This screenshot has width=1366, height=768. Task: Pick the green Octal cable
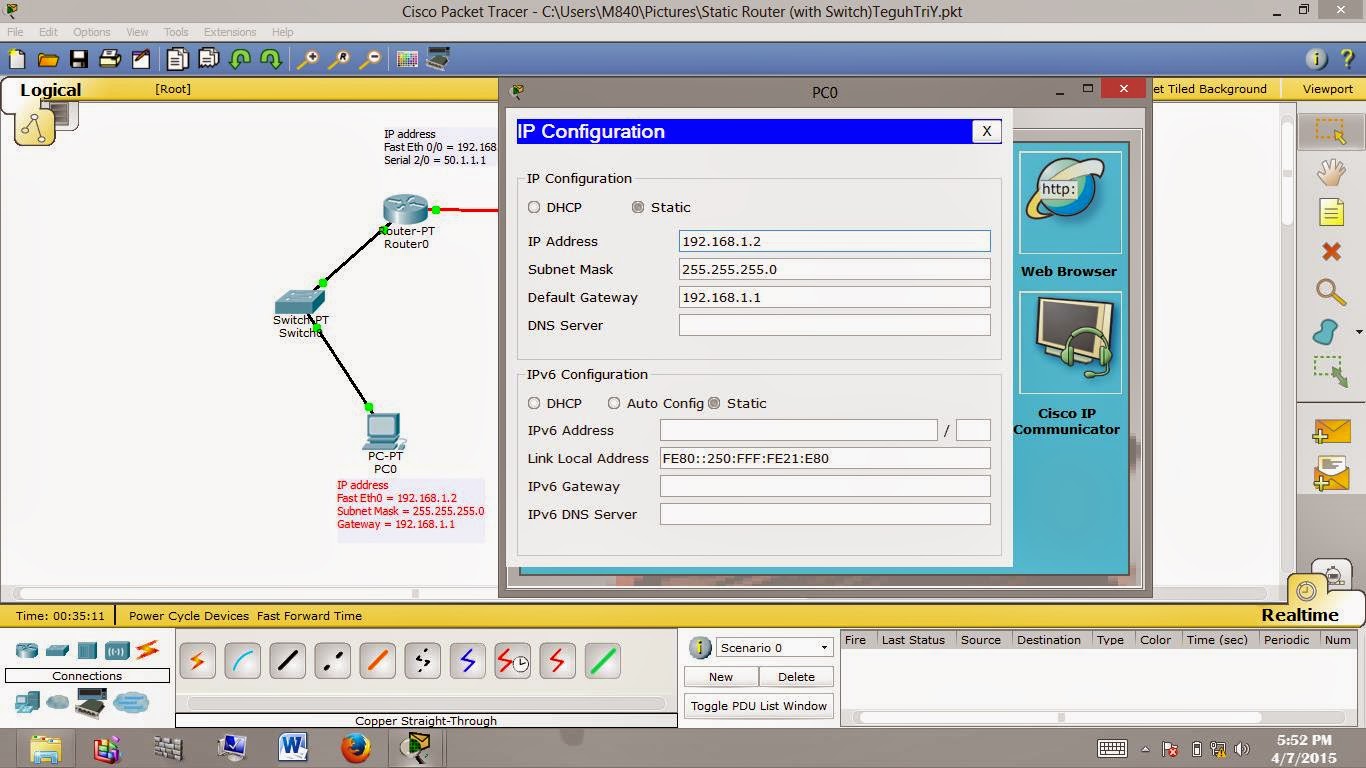click(602, 661)
